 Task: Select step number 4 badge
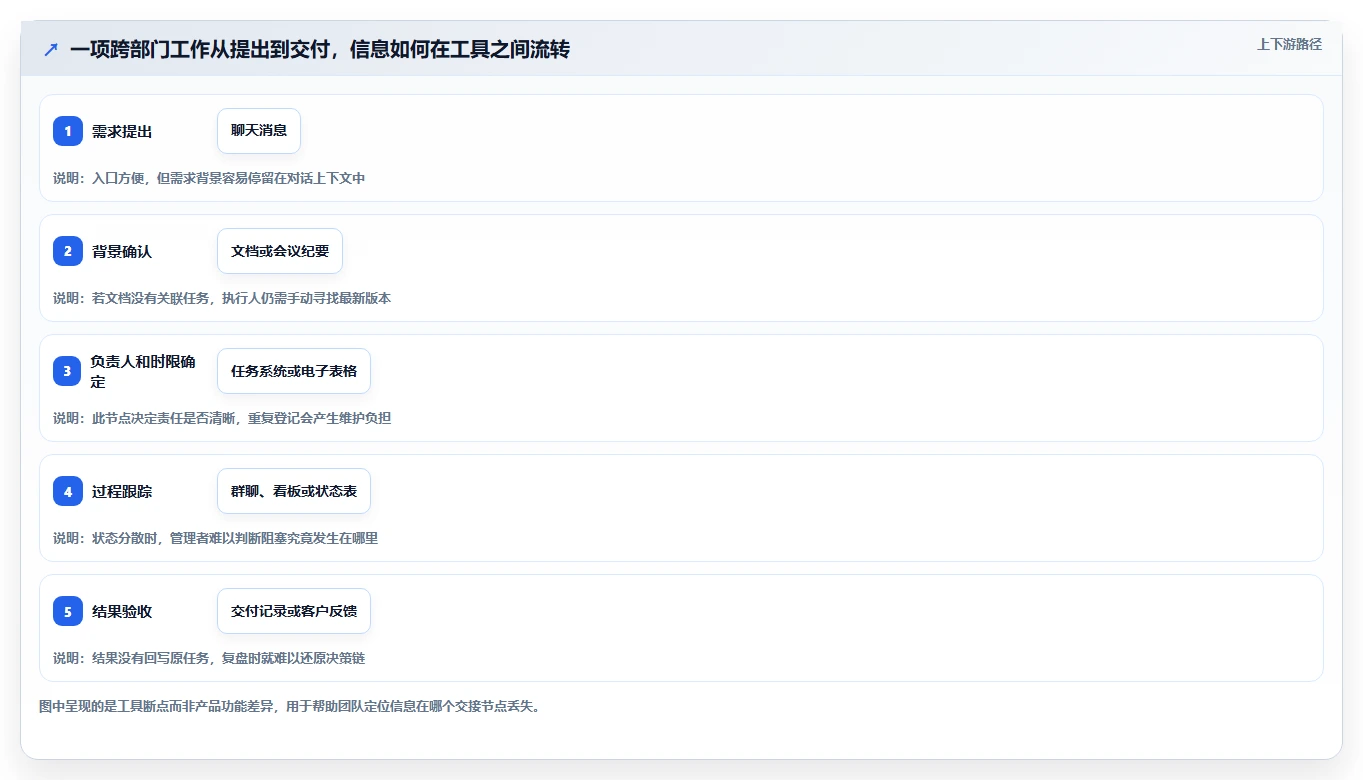68,491
